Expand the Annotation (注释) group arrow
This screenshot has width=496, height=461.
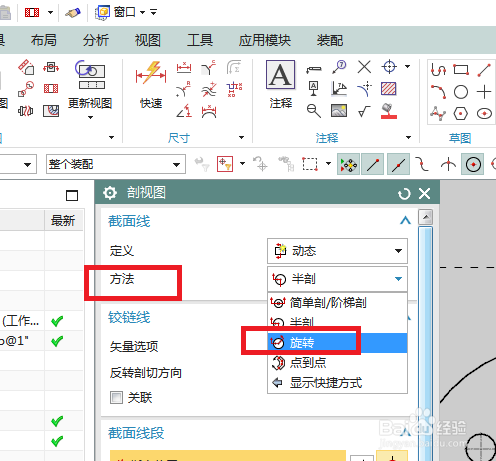pos(408,137)
